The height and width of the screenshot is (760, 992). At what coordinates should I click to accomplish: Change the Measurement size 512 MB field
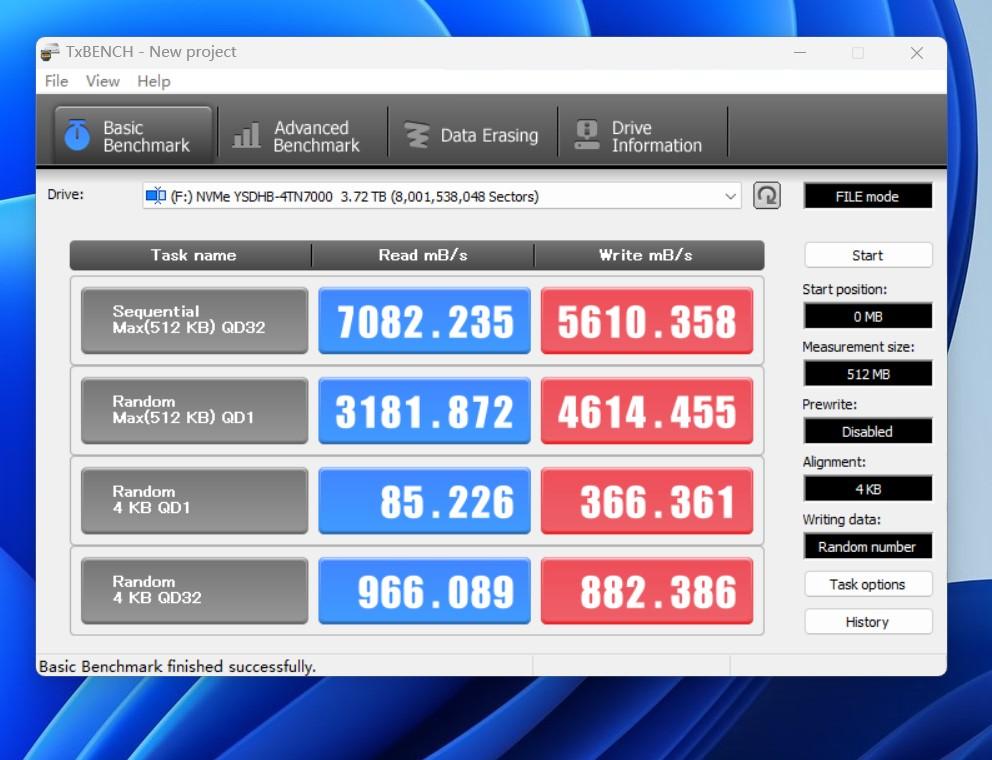click(x=867, y=374)
